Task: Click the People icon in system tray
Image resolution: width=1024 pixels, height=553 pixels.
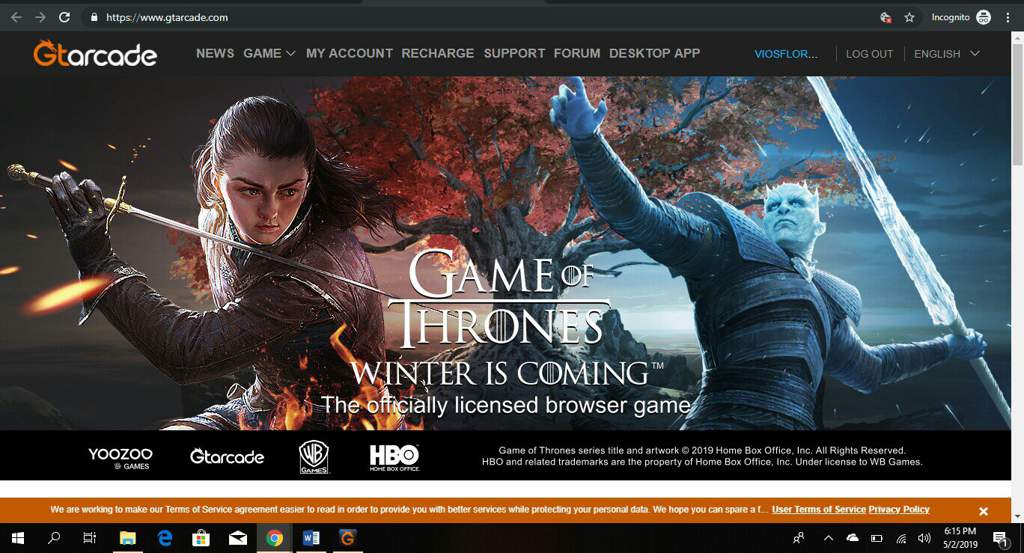Action: coord(799,538)
